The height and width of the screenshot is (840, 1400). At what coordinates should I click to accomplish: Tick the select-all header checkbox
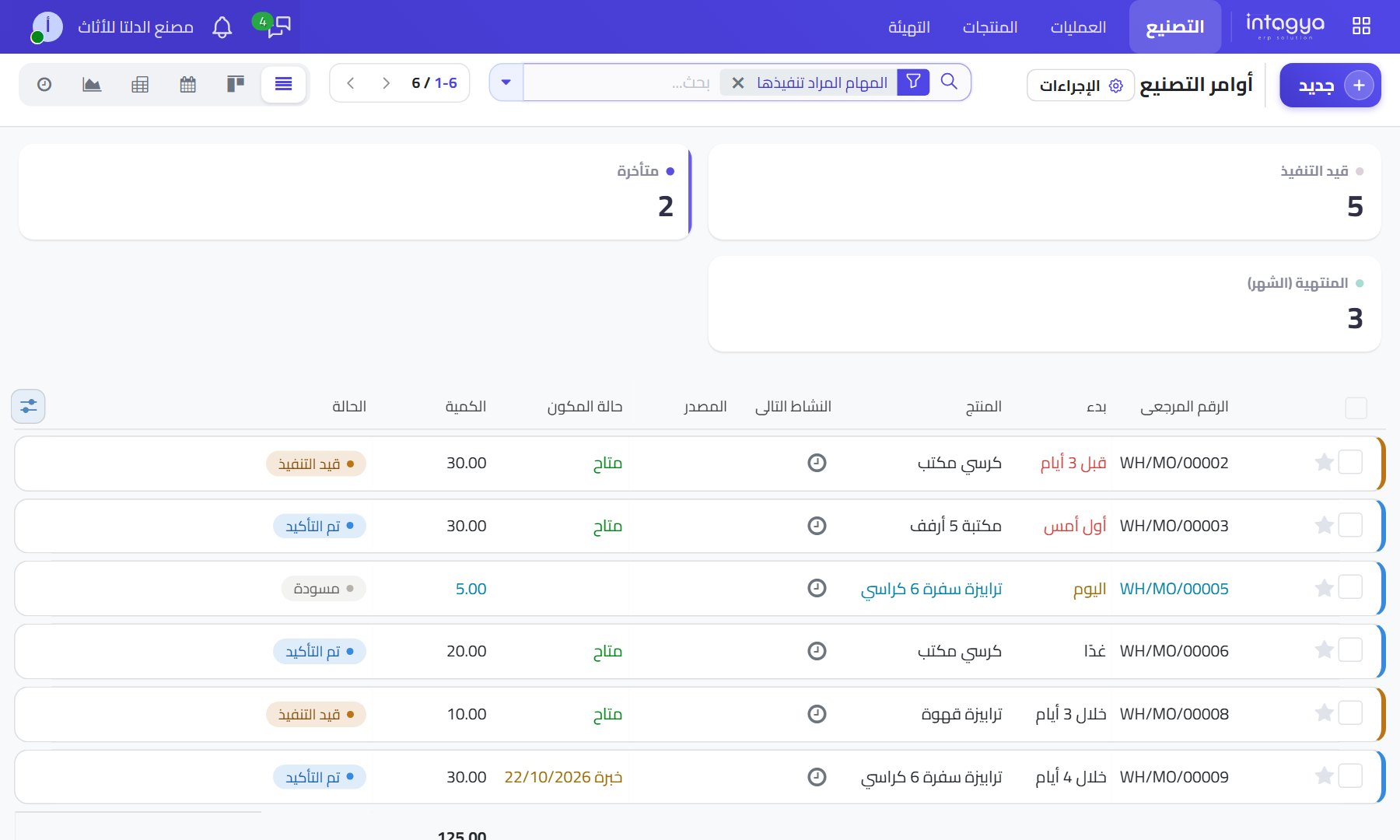click(x=1356, y=408)
